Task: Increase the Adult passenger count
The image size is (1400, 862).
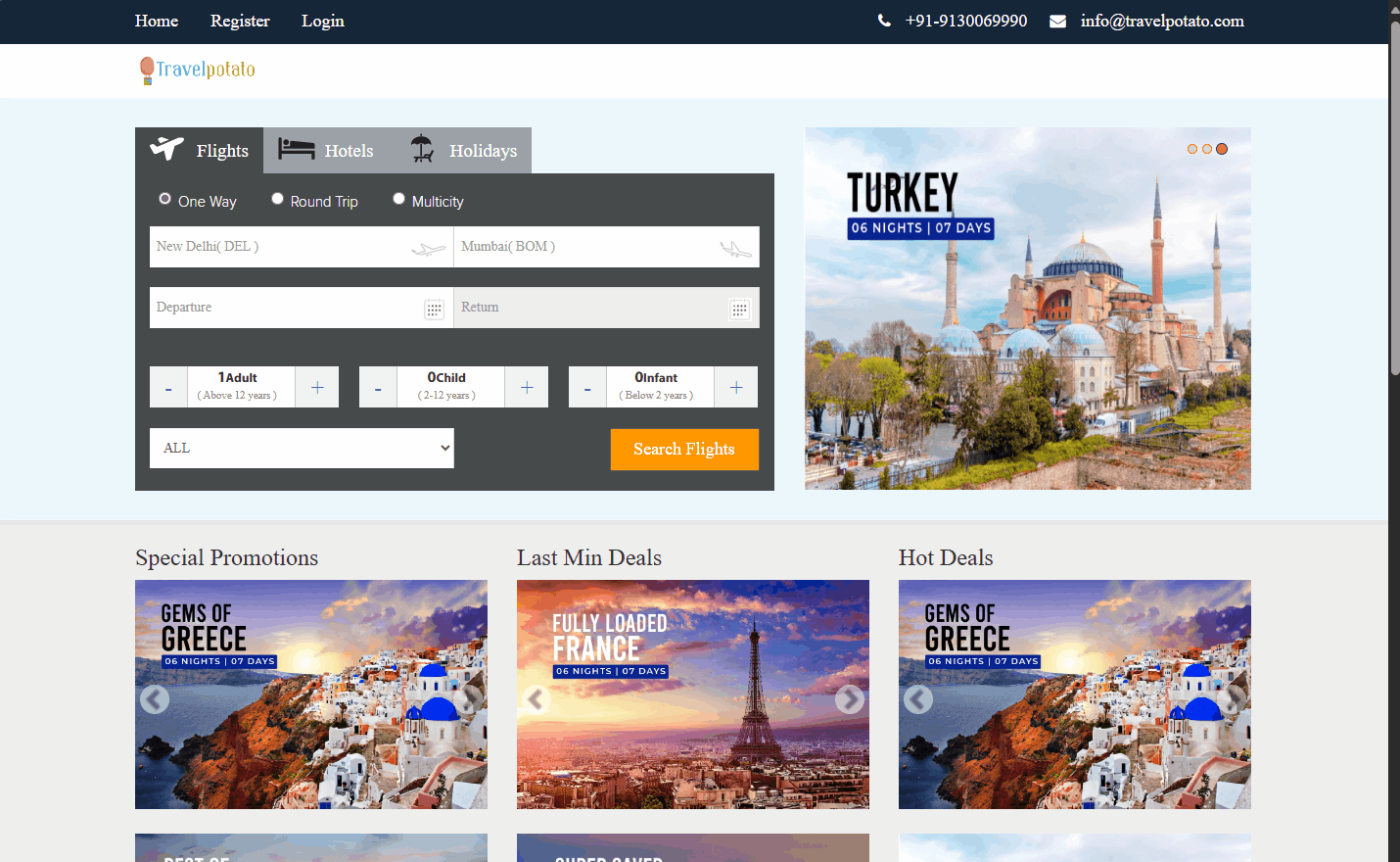Action: (317, 387)
